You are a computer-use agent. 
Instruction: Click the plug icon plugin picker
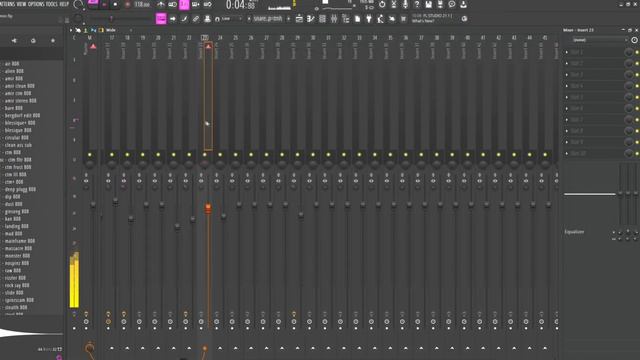[369, 19]
